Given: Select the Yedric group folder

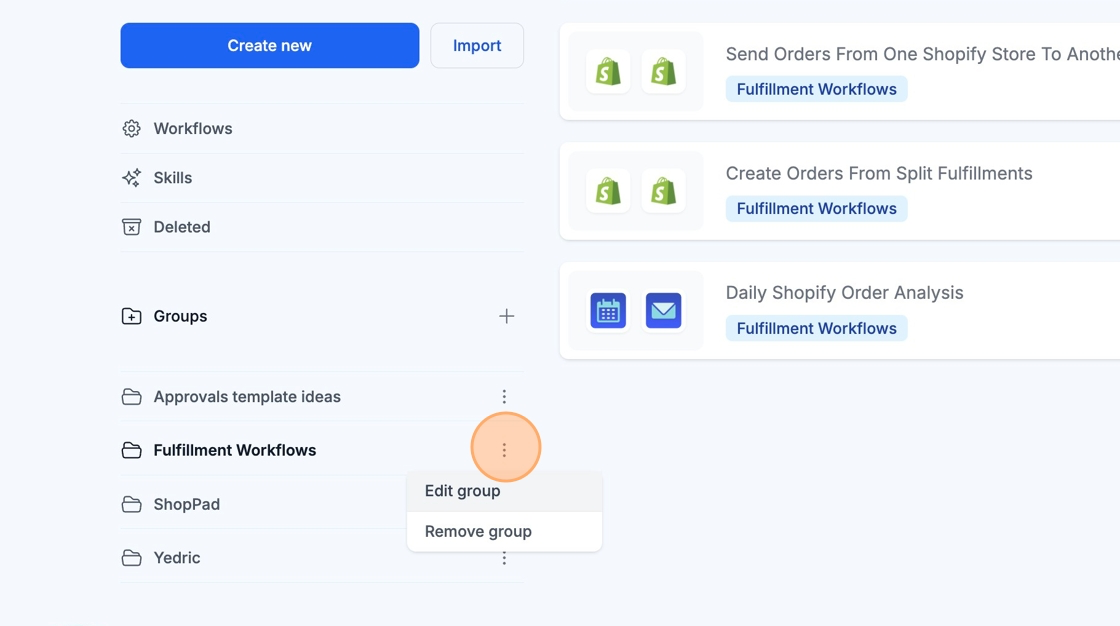Looking at the screenshot, I should point(176,558).
